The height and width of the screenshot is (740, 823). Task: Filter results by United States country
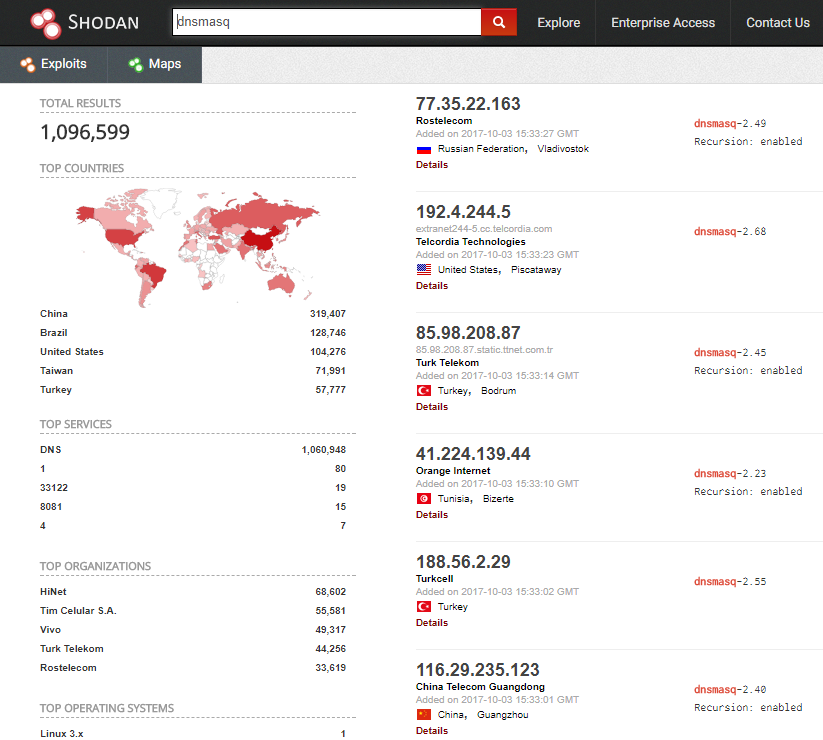pos(72,352)
